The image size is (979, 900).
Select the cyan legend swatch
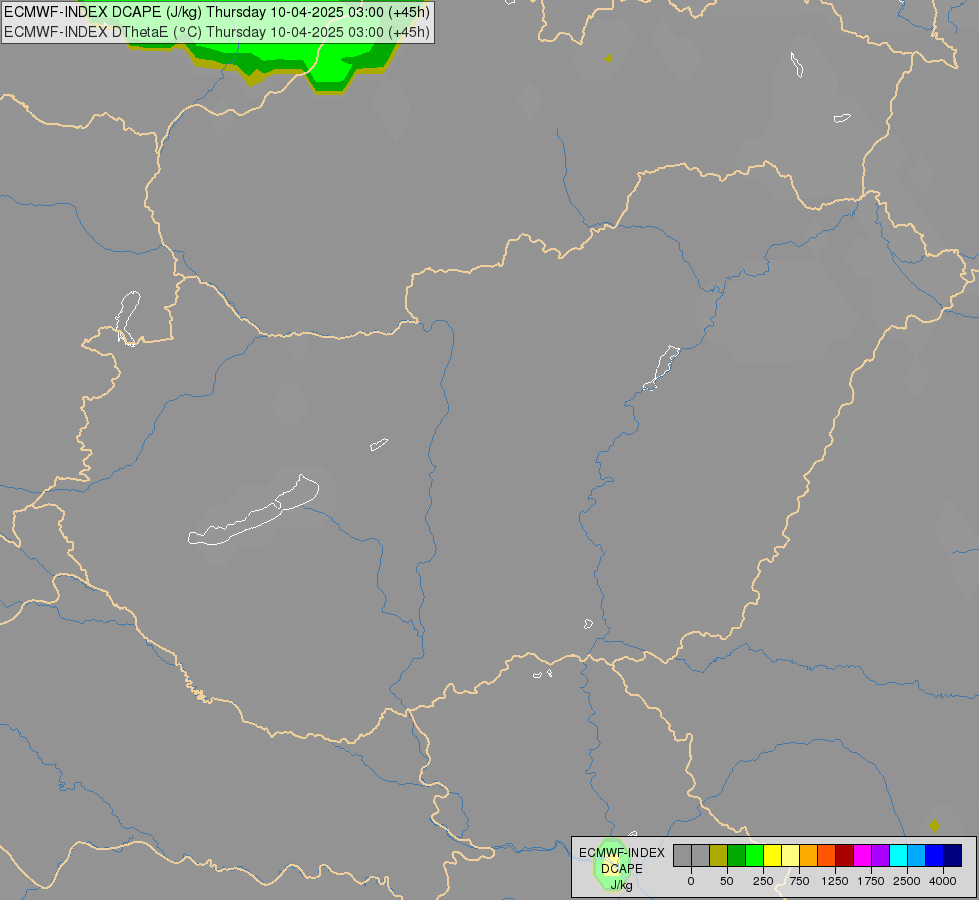pos(898,856)
